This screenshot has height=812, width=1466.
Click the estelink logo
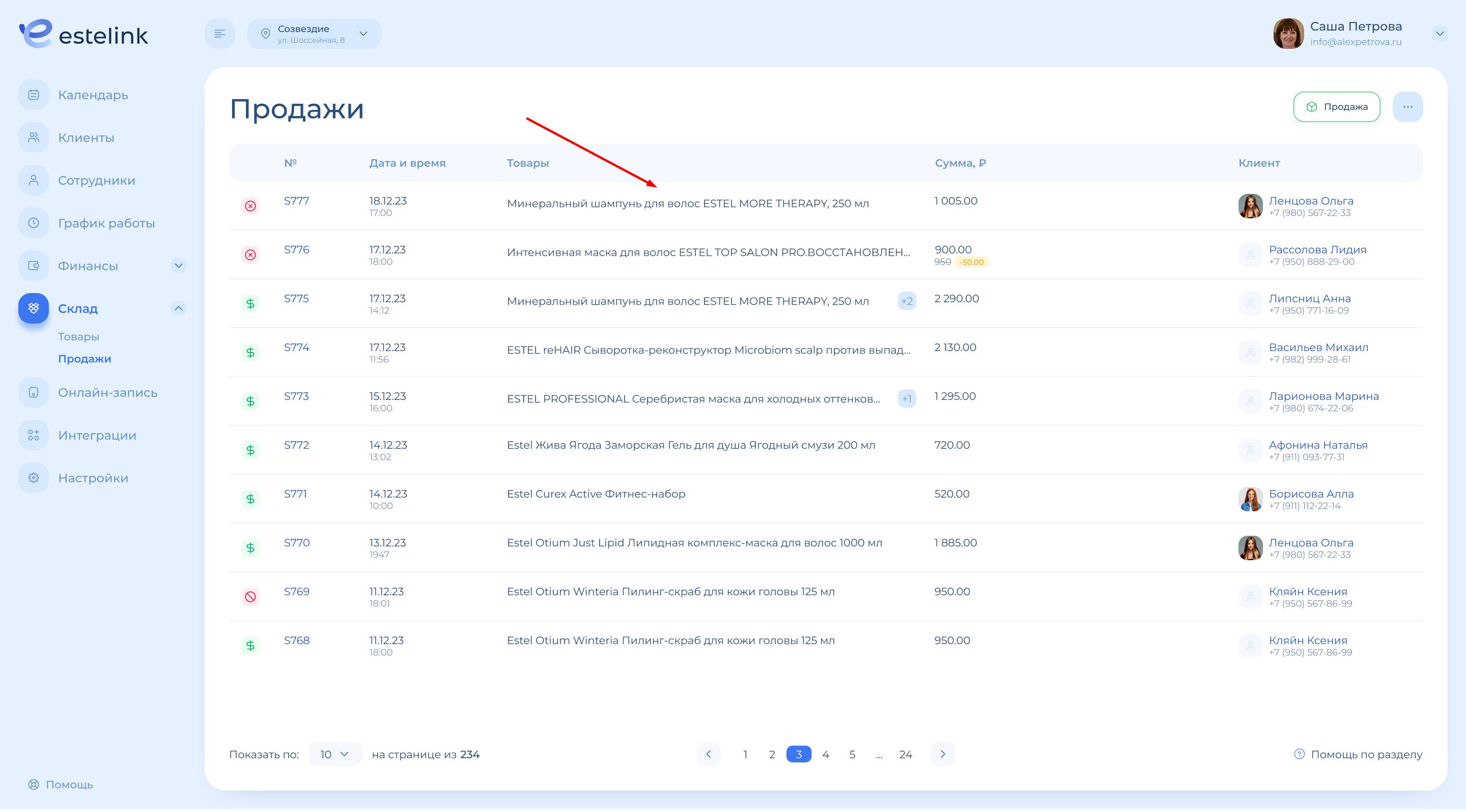pyautogui.click(x=83, y=34)
